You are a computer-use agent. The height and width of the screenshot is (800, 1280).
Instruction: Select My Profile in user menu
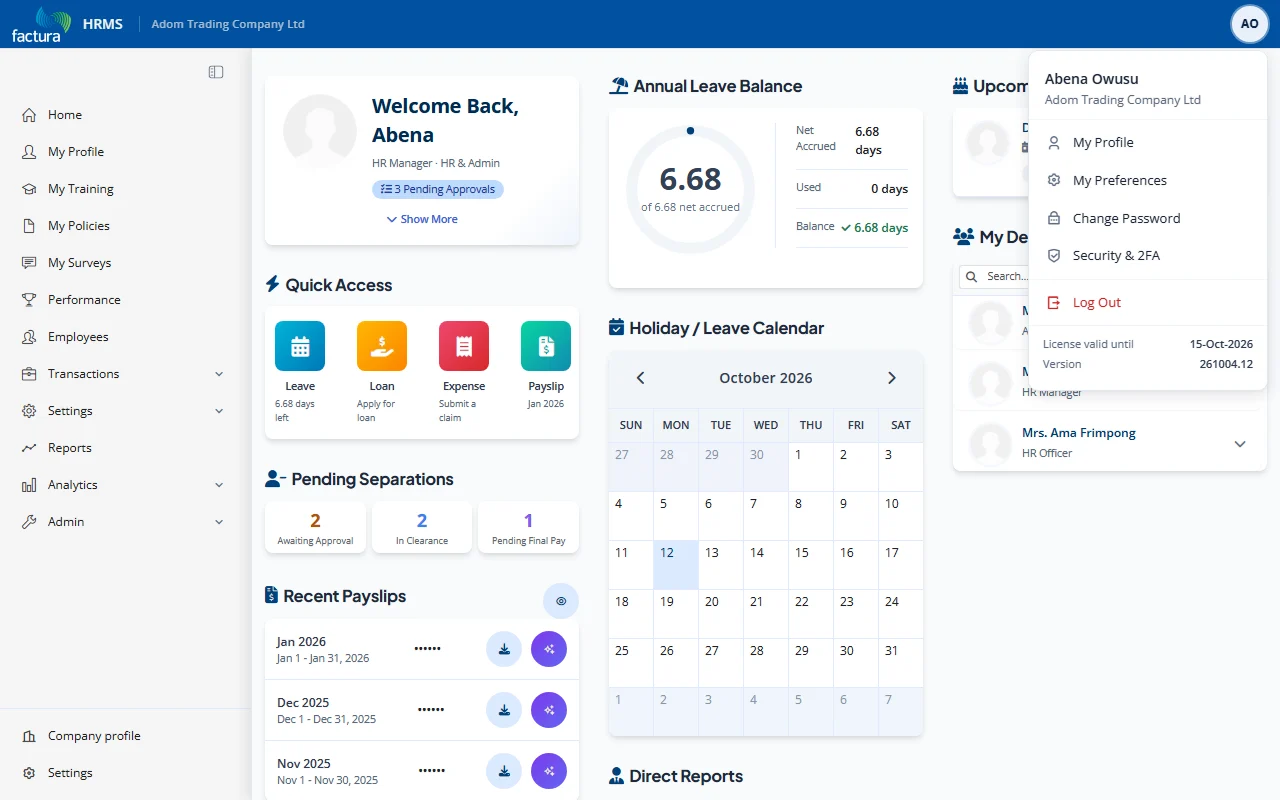coord(1148,143)
